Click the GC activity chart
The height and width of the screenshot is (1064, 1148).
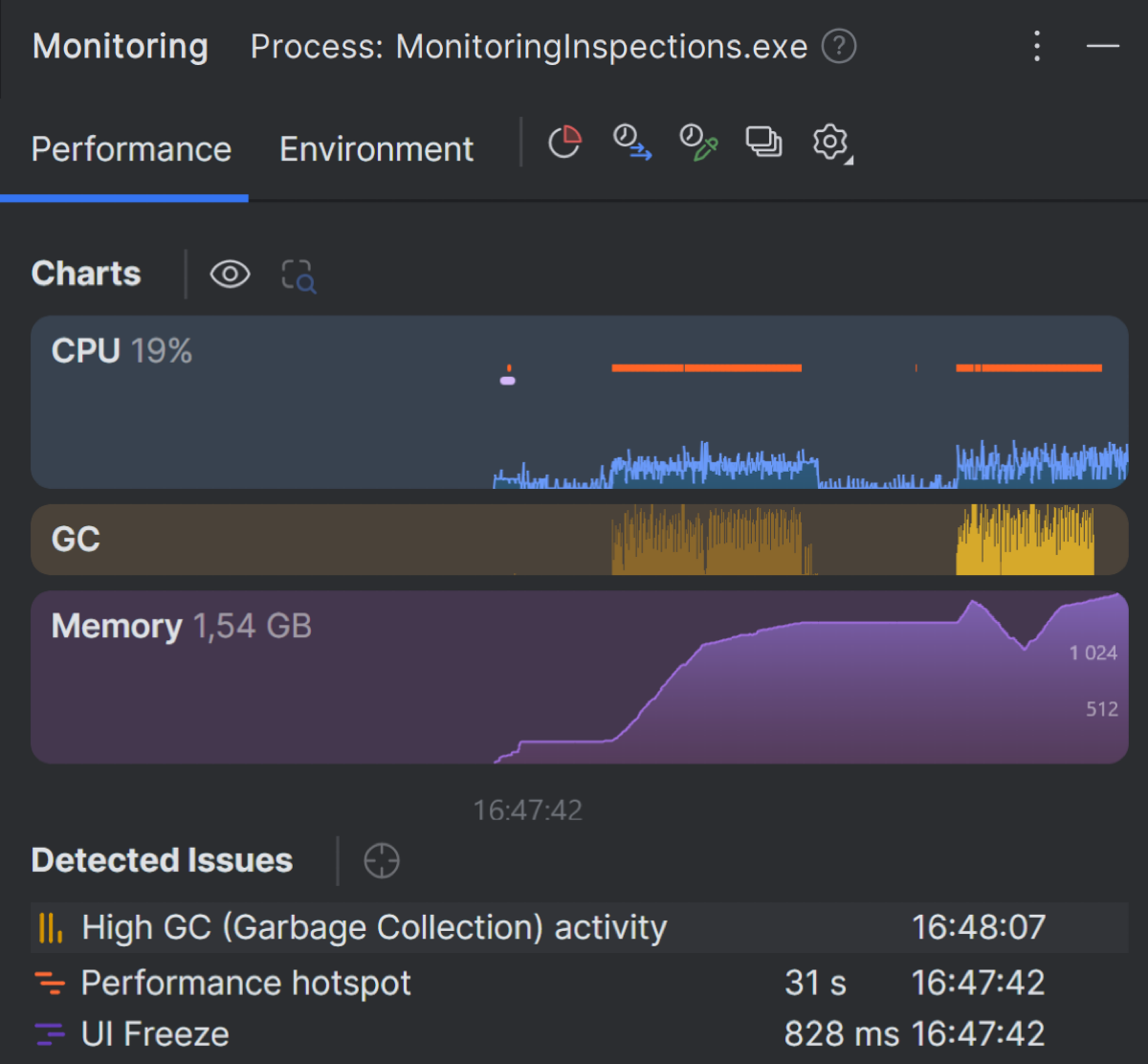tap(579, 540)
